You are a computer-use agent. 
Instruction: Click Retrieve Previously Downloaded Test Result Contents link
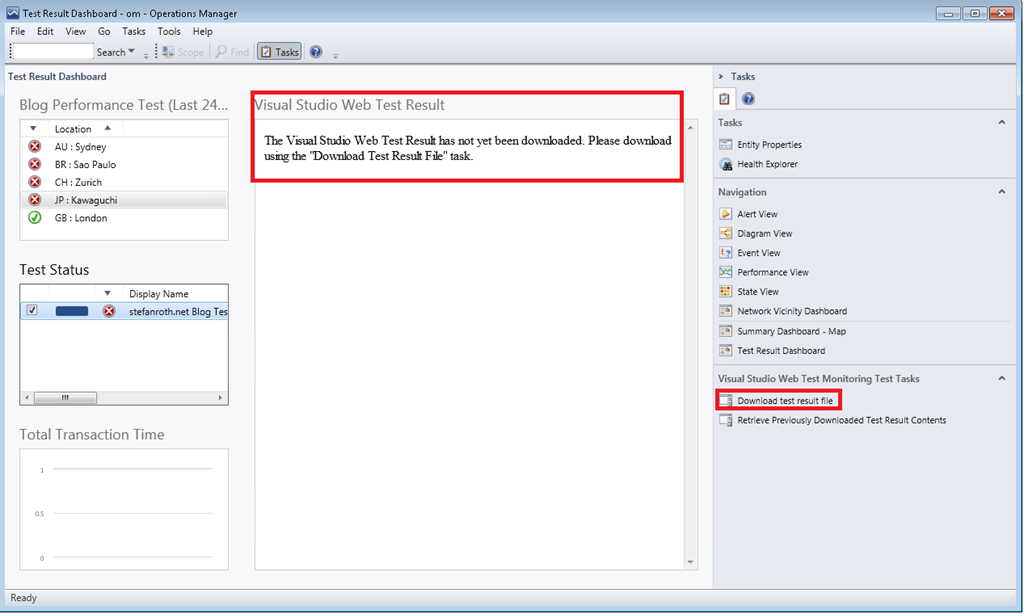click(842, 420)
